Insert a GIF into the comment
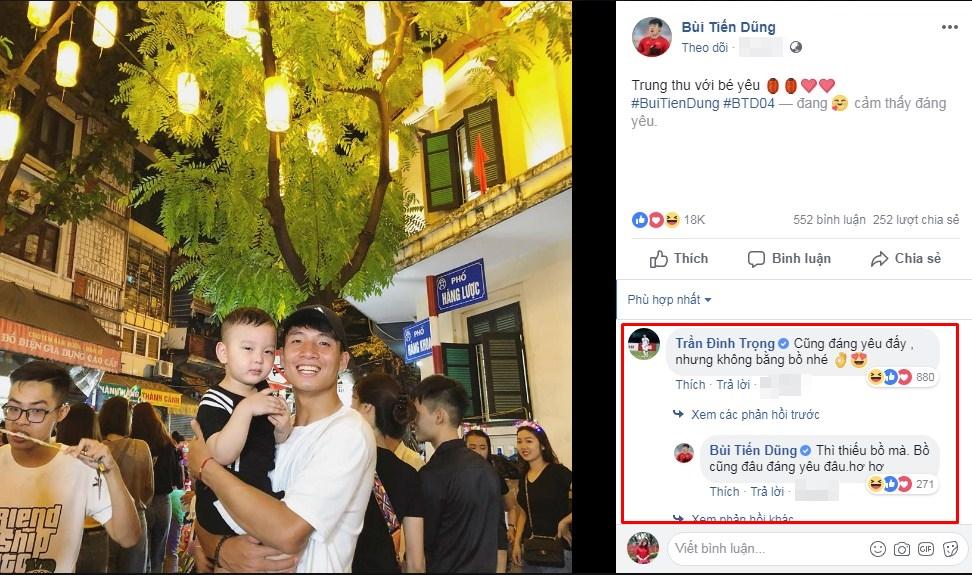Image resolution: width=972 pixels, height=575 pixels. (x=925, y=548)
